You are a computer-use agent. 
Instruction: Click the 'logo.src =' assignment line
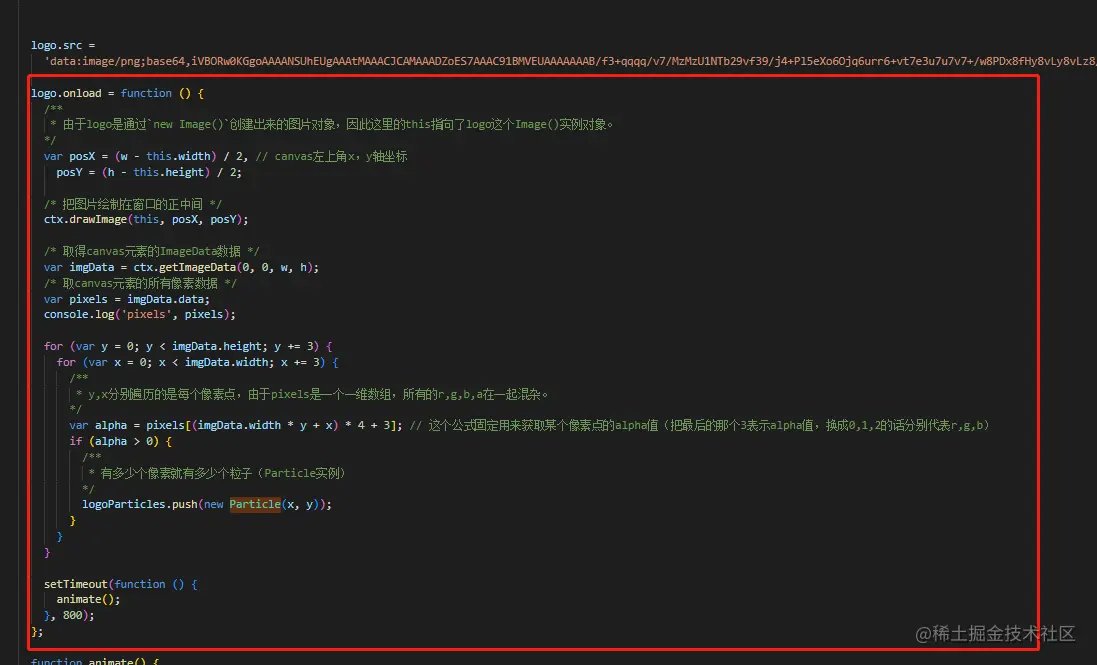tap(62, 45)
